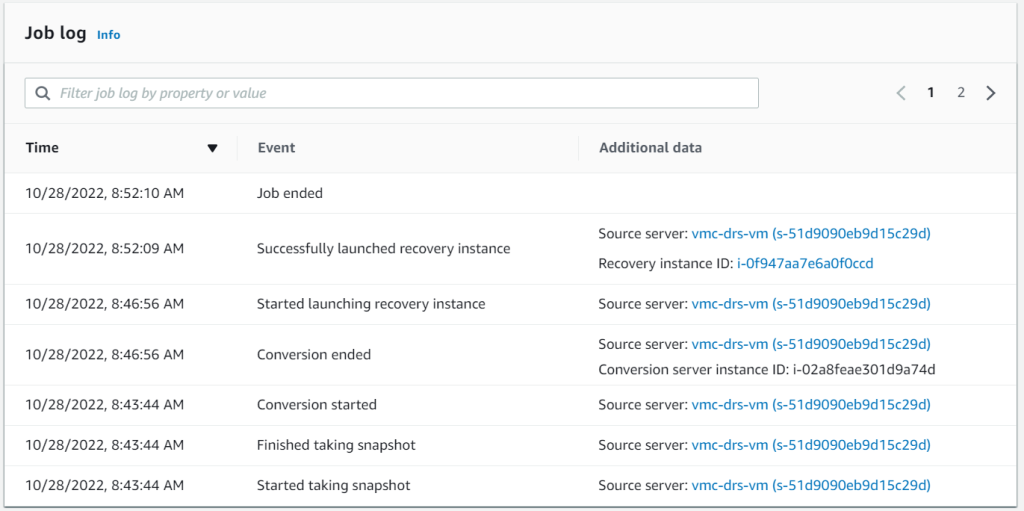Open source server link in Started launching row
1024x511 pixels.
tap(811, 304)
